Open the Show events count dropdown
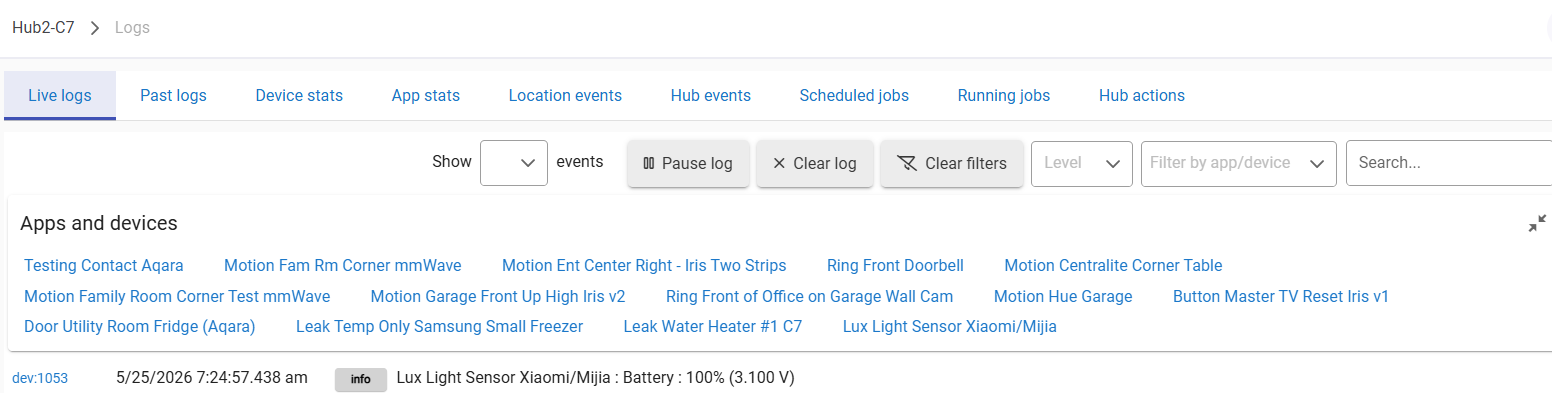Image resolution: width=1552 pixels, height=393 pixels. [514, 163]
